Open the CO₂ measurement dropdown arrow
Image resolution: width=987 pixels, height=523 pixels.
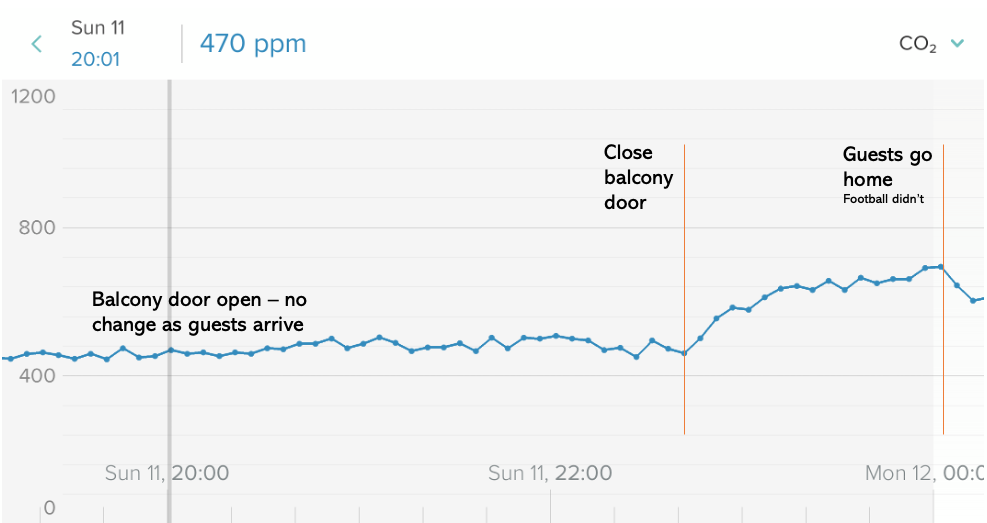[957, 43]
